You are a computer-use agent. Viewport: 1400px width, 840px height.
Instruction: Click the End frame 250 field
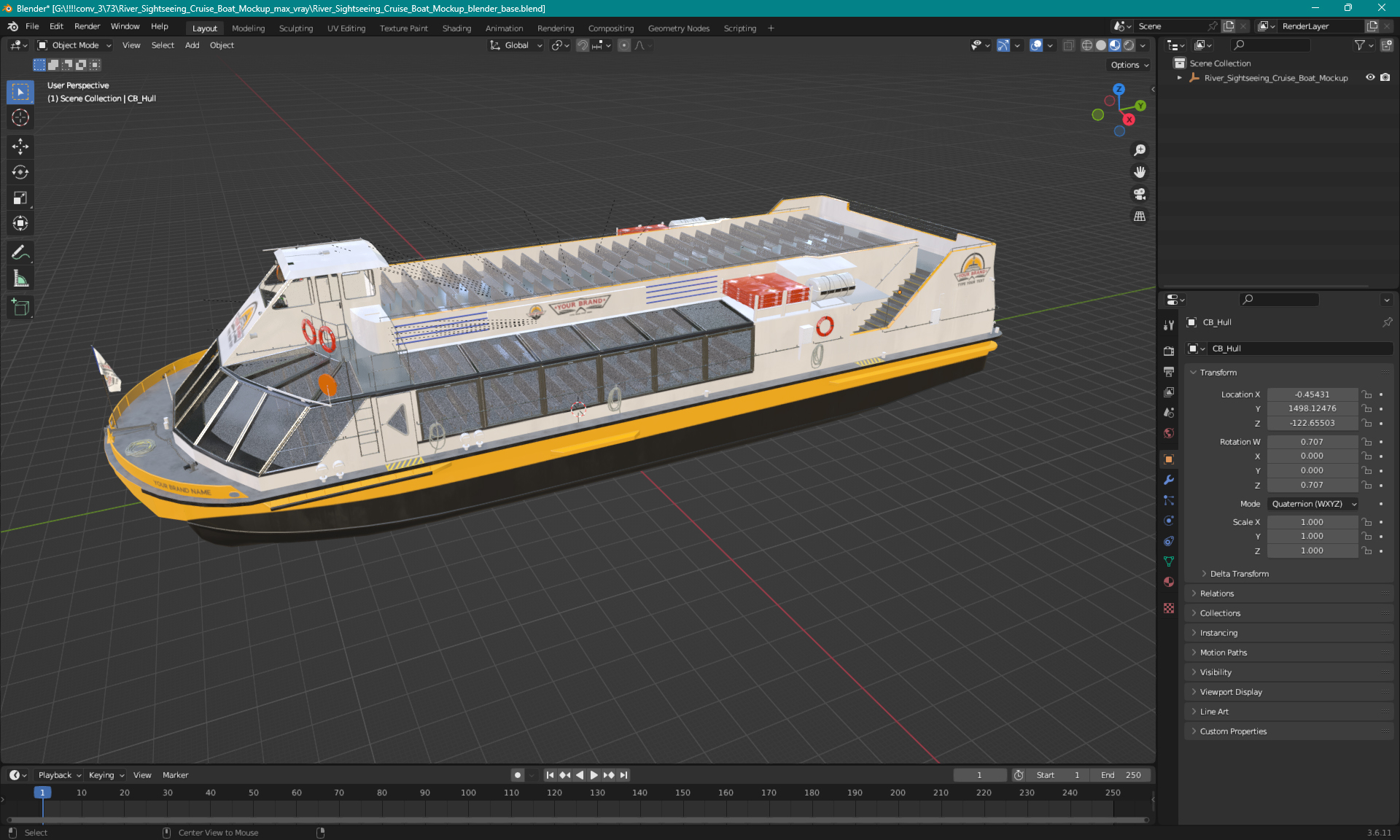coord(1121,775)
